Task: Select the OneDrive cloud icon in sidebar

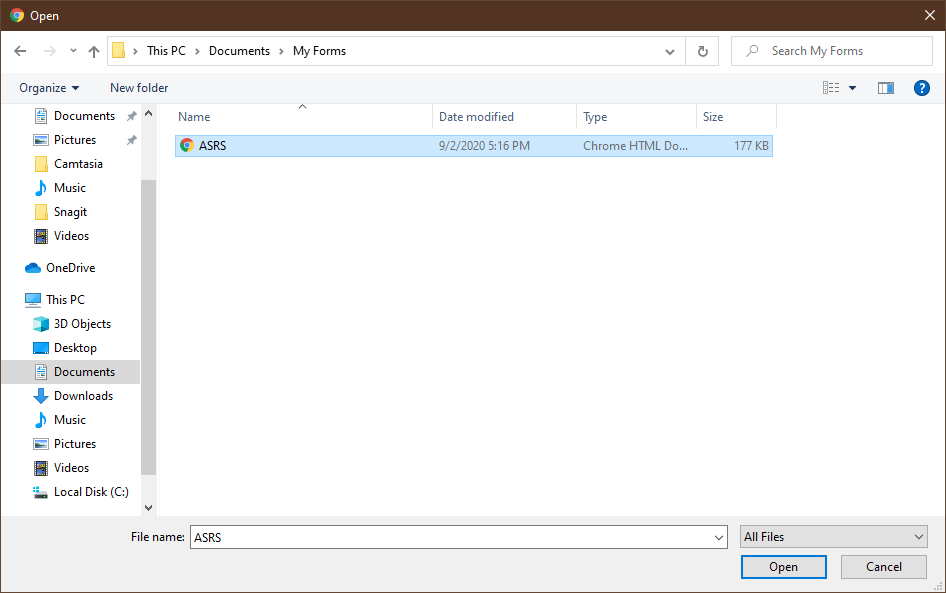Action: click(x=33, y=268)
